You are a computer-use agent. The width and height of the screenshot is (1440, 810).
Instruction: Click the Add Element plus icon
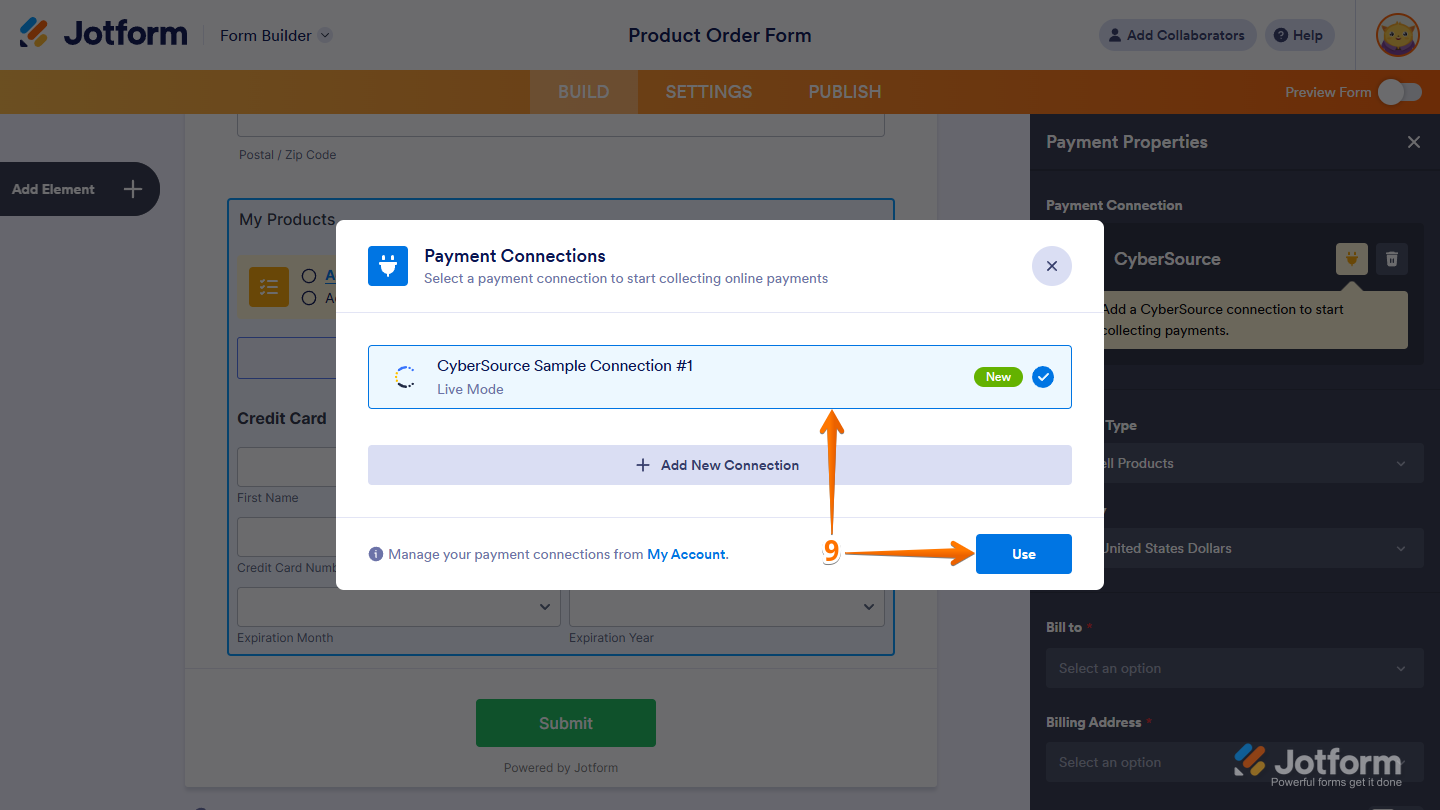pos(131,189)
